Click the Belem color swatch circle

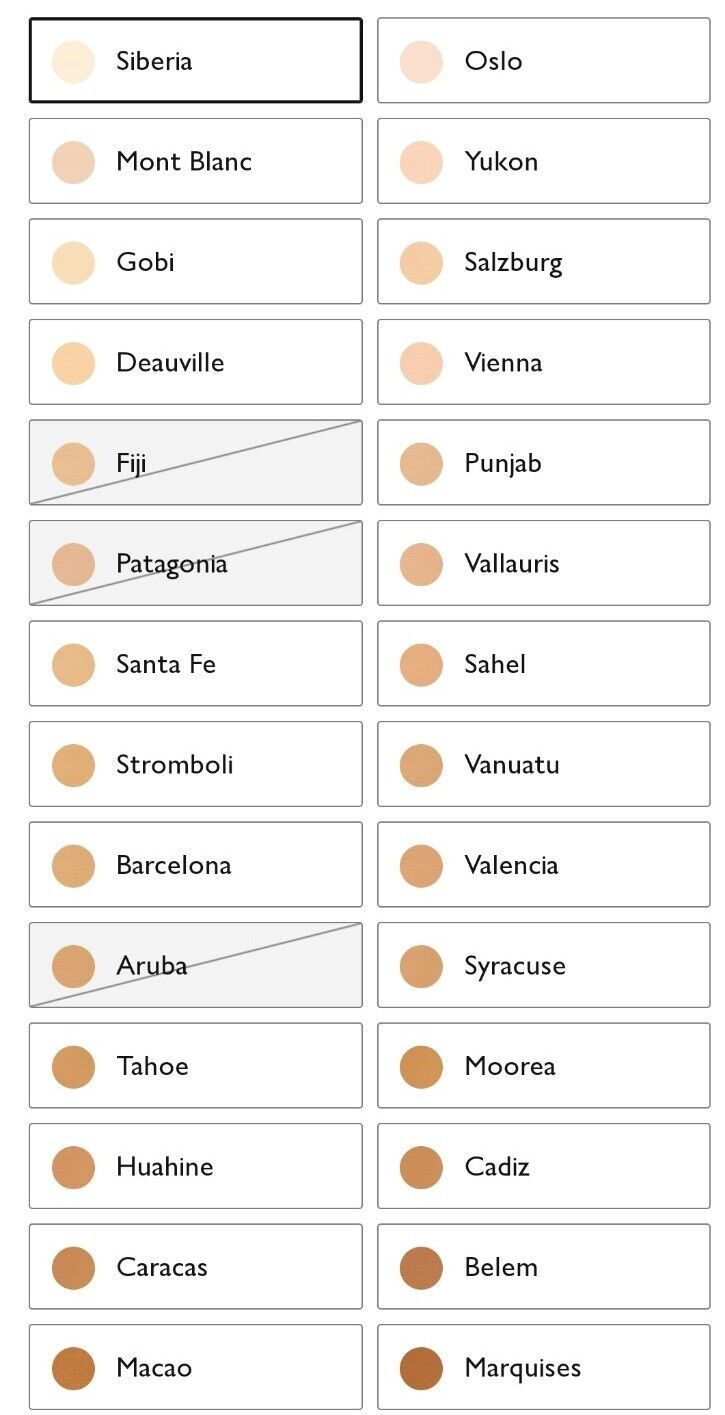pyautogui.click(x=421, y=1268)
